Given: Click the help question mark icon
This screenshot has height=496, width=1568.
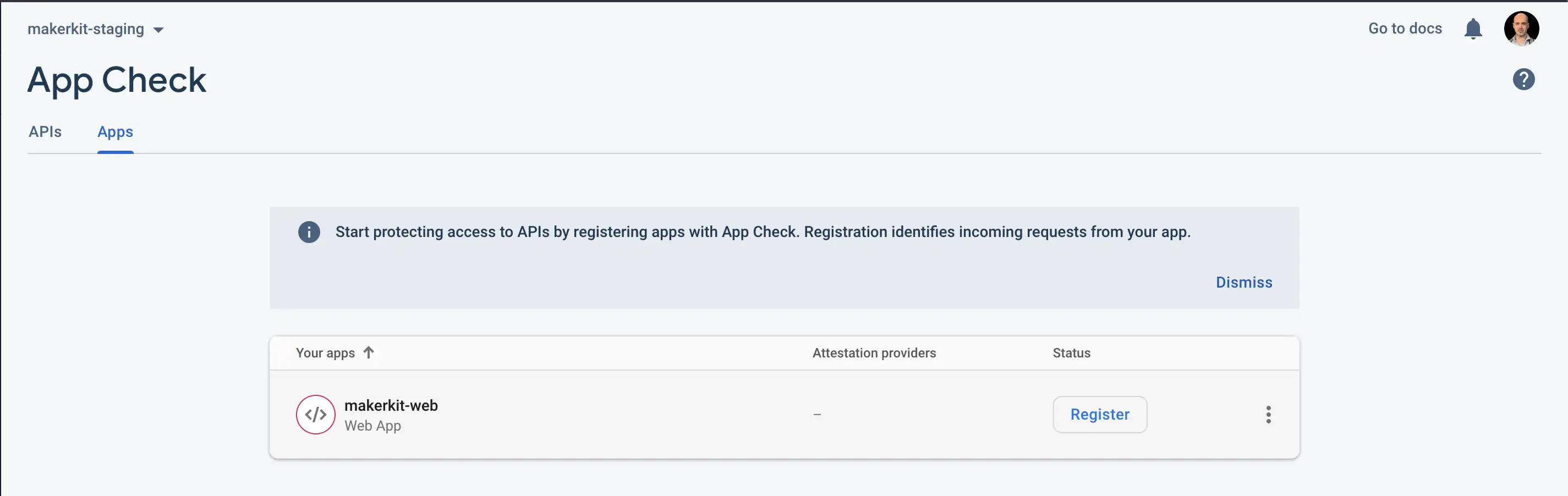Looking at the screenshot, I should 1523,79.
